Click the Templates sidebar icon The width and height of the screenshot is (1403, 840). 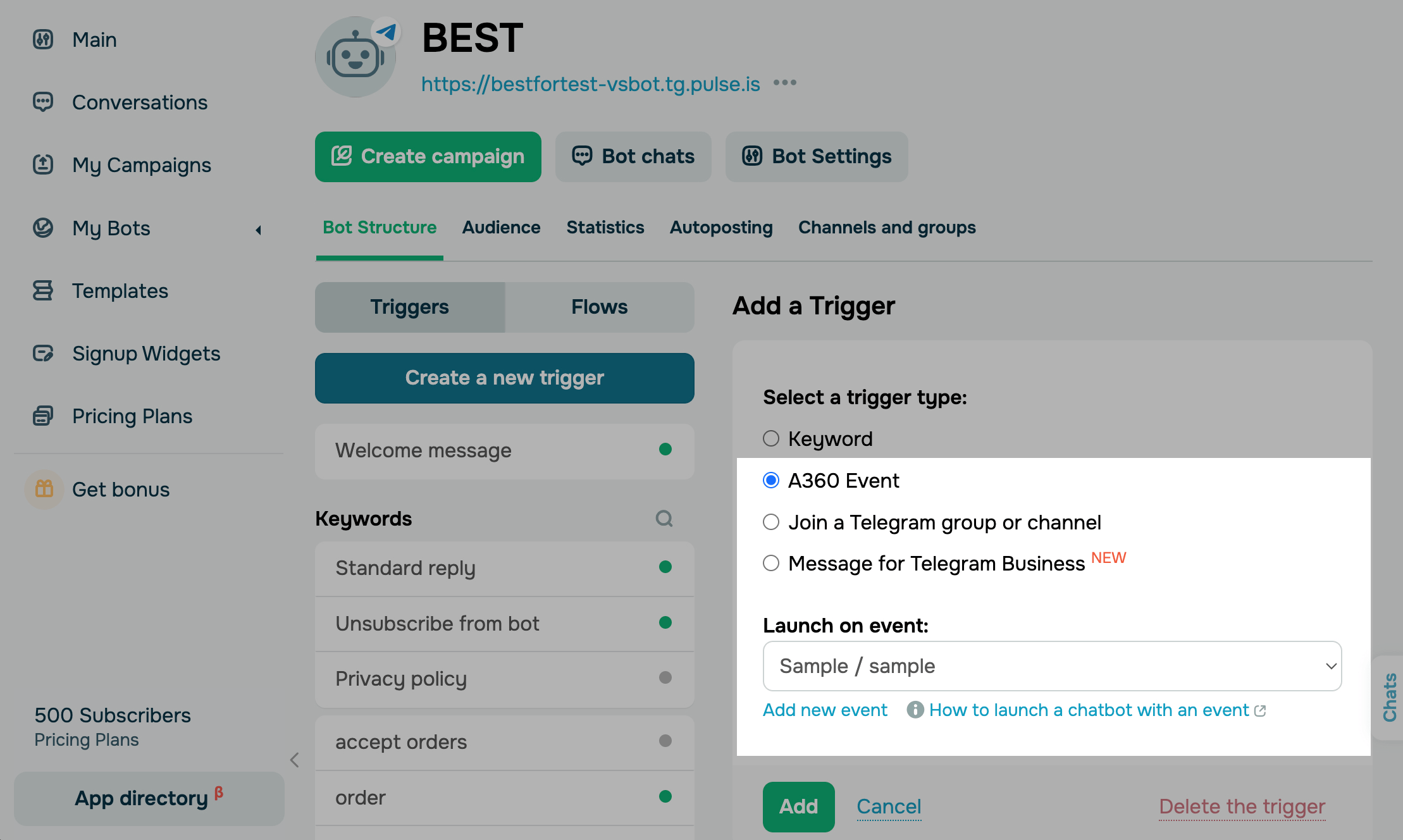[x=43, y=290]
